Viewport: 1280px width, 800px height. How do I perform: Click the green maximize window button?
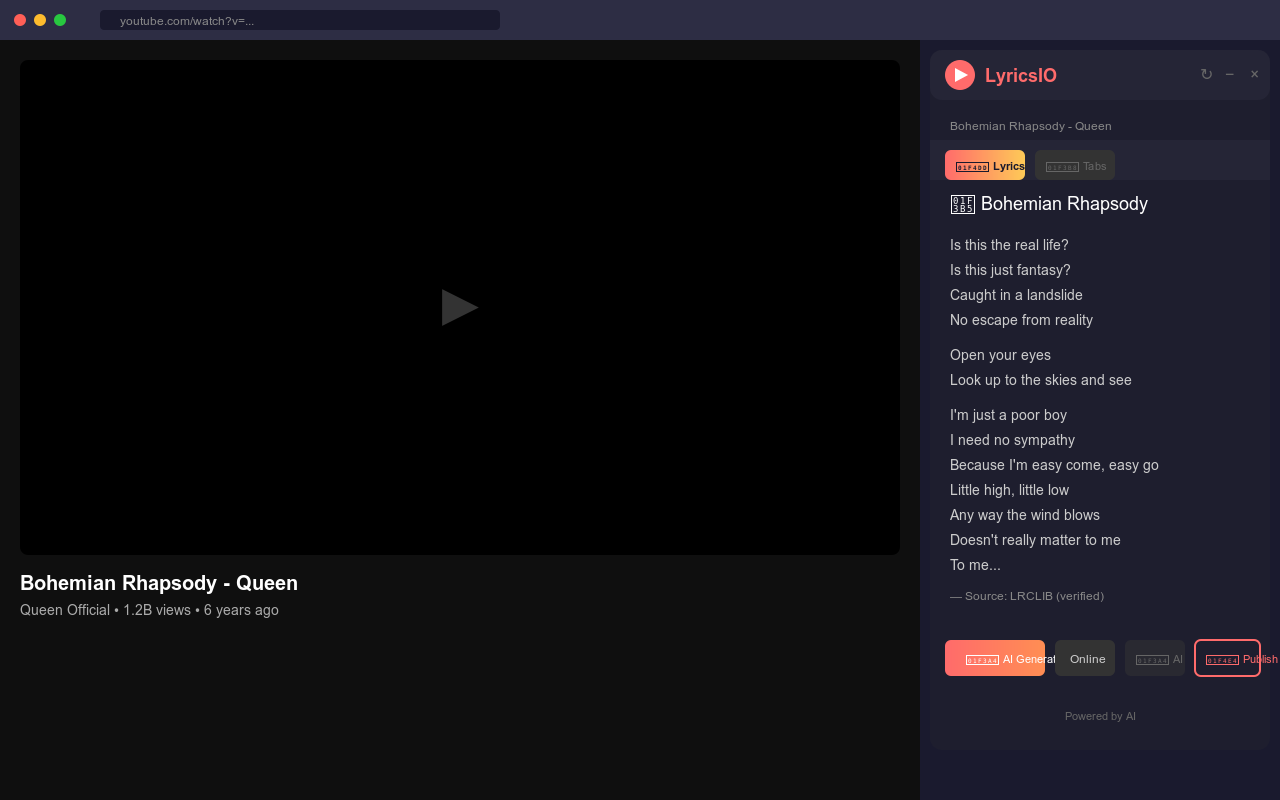(x=60, y=20)
